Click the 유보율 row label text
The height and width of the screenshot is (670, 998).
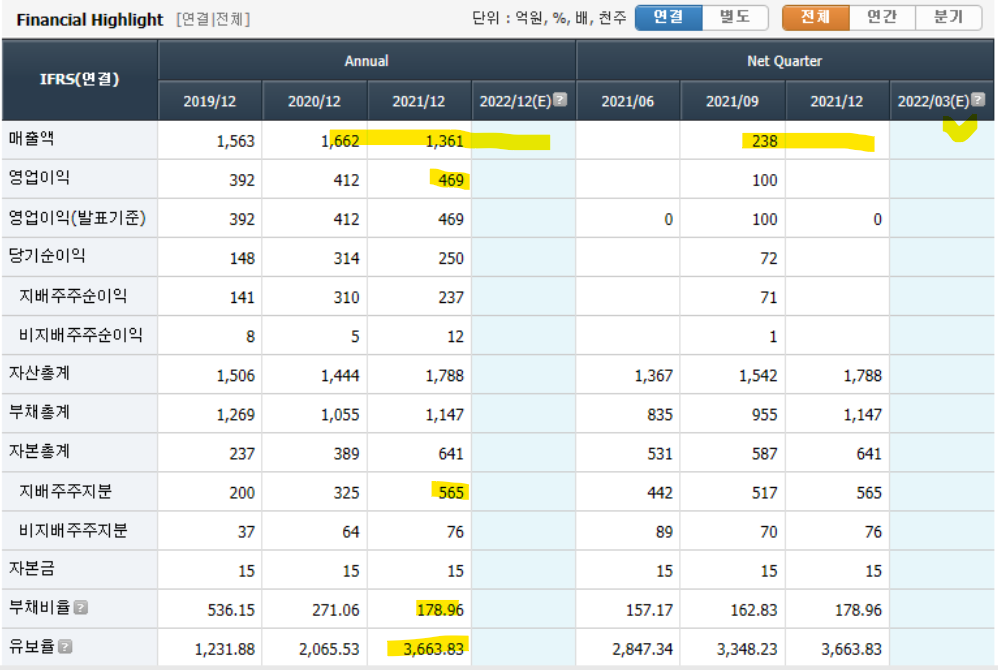(32, 646)
